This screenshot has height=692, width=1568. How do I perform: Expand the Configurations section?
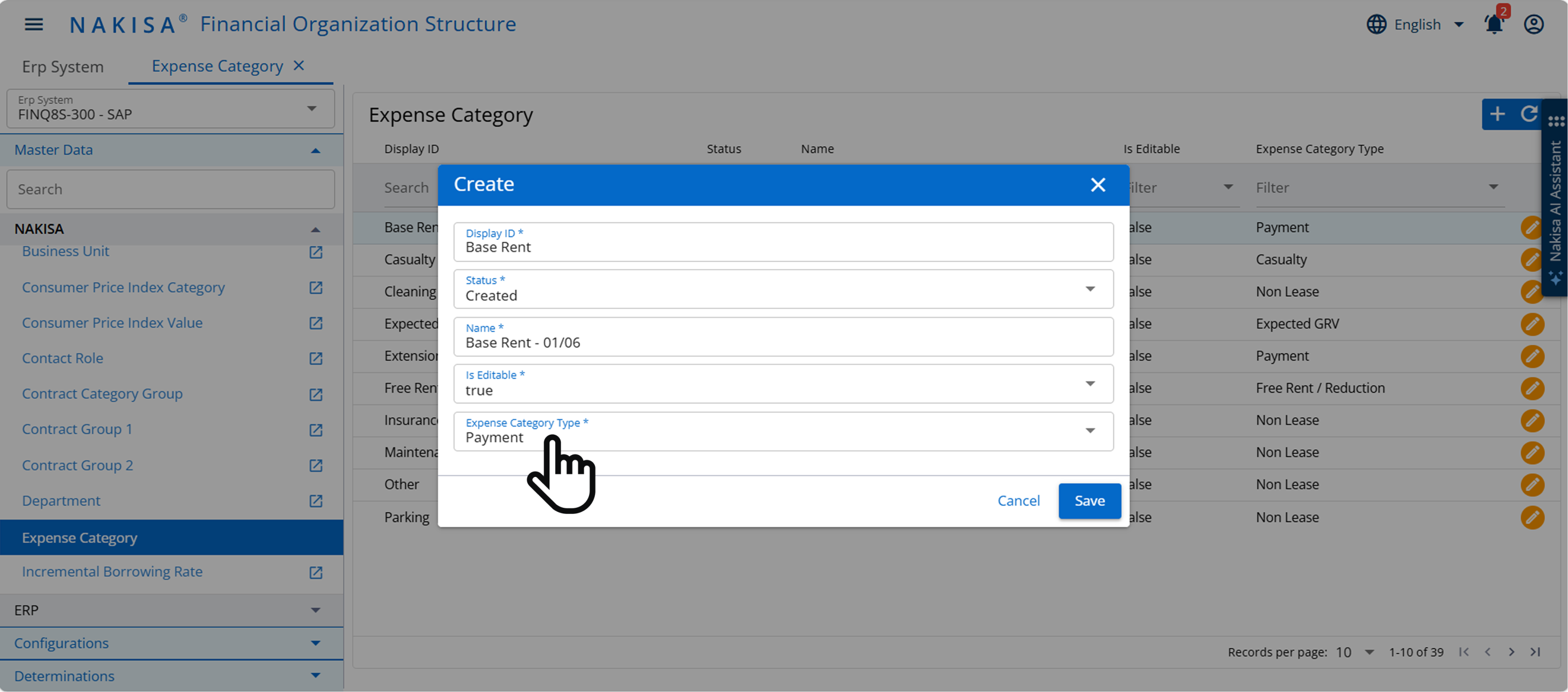tap(315, 643)
